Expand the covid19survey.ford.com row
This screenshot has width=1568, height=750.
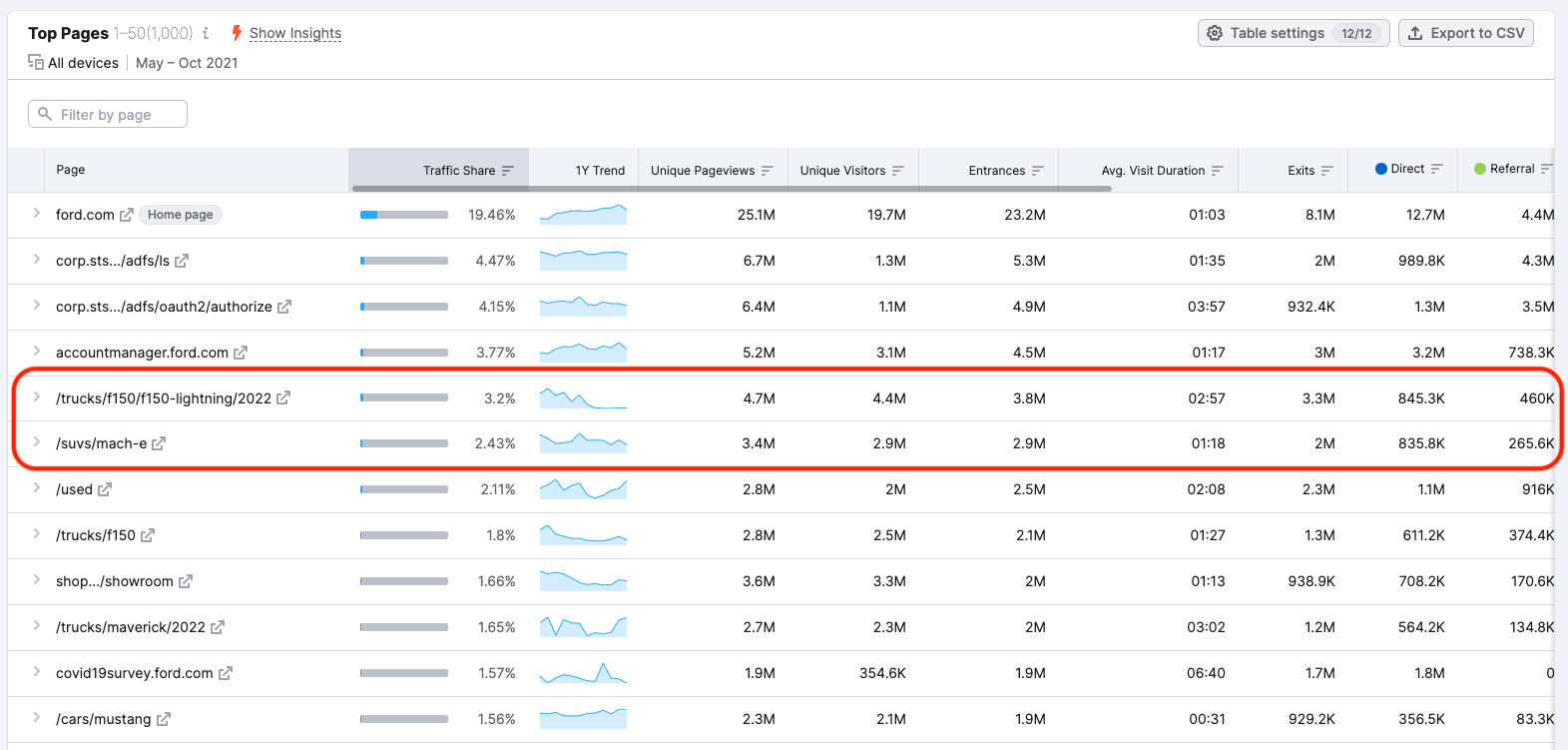(37, 671)
